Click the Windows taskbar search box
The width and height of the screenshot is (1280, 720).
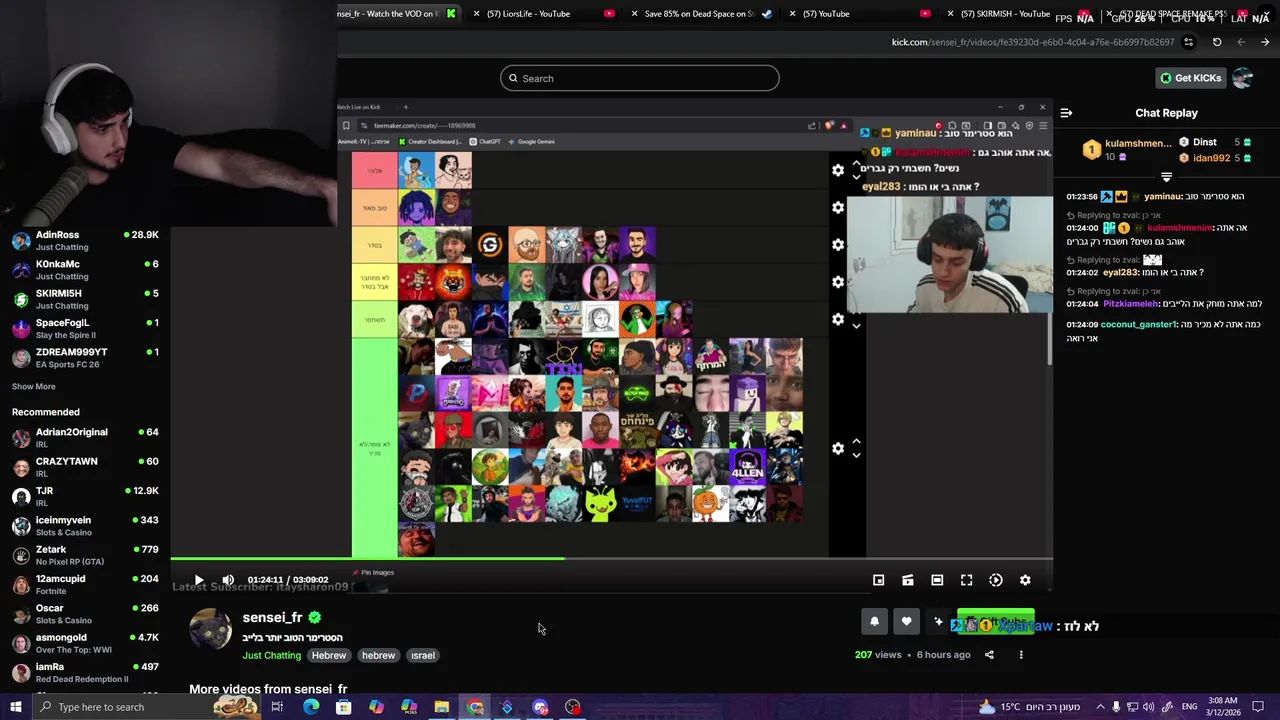click(x=147, y=707)
